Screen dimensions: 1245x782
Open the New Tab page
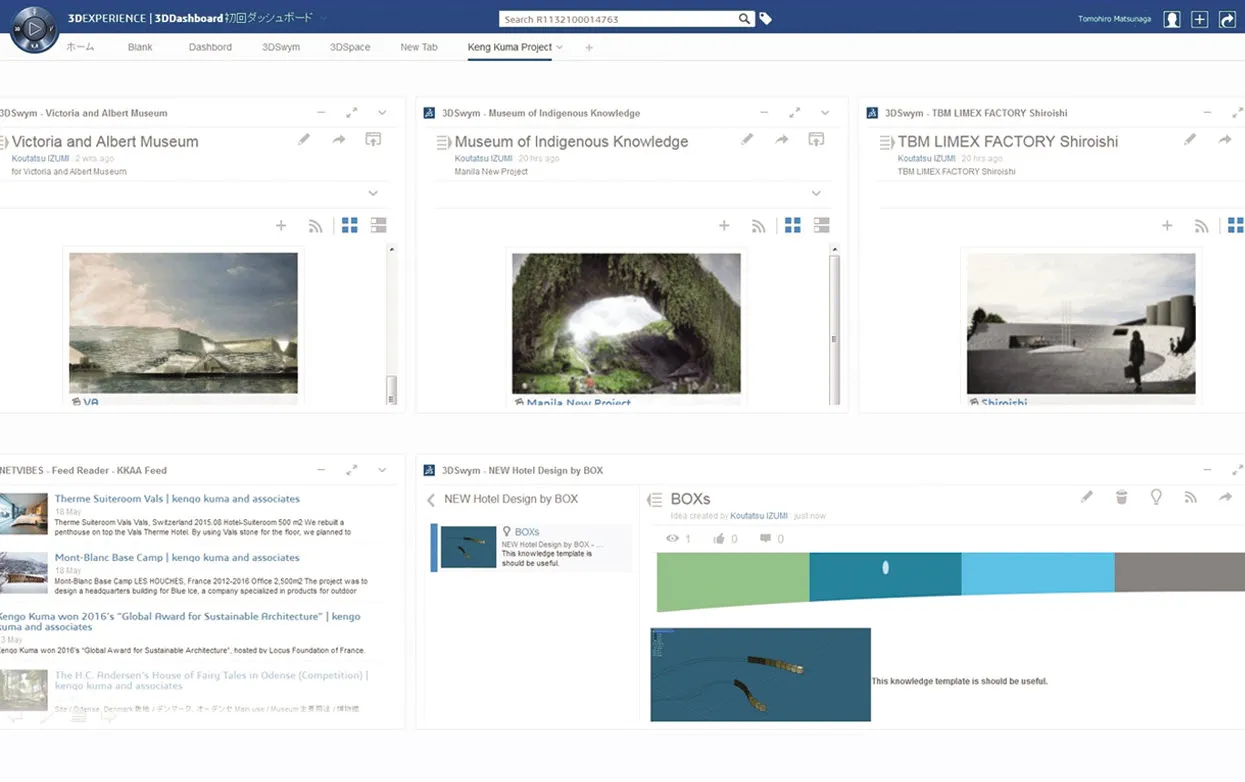point(418,46)
